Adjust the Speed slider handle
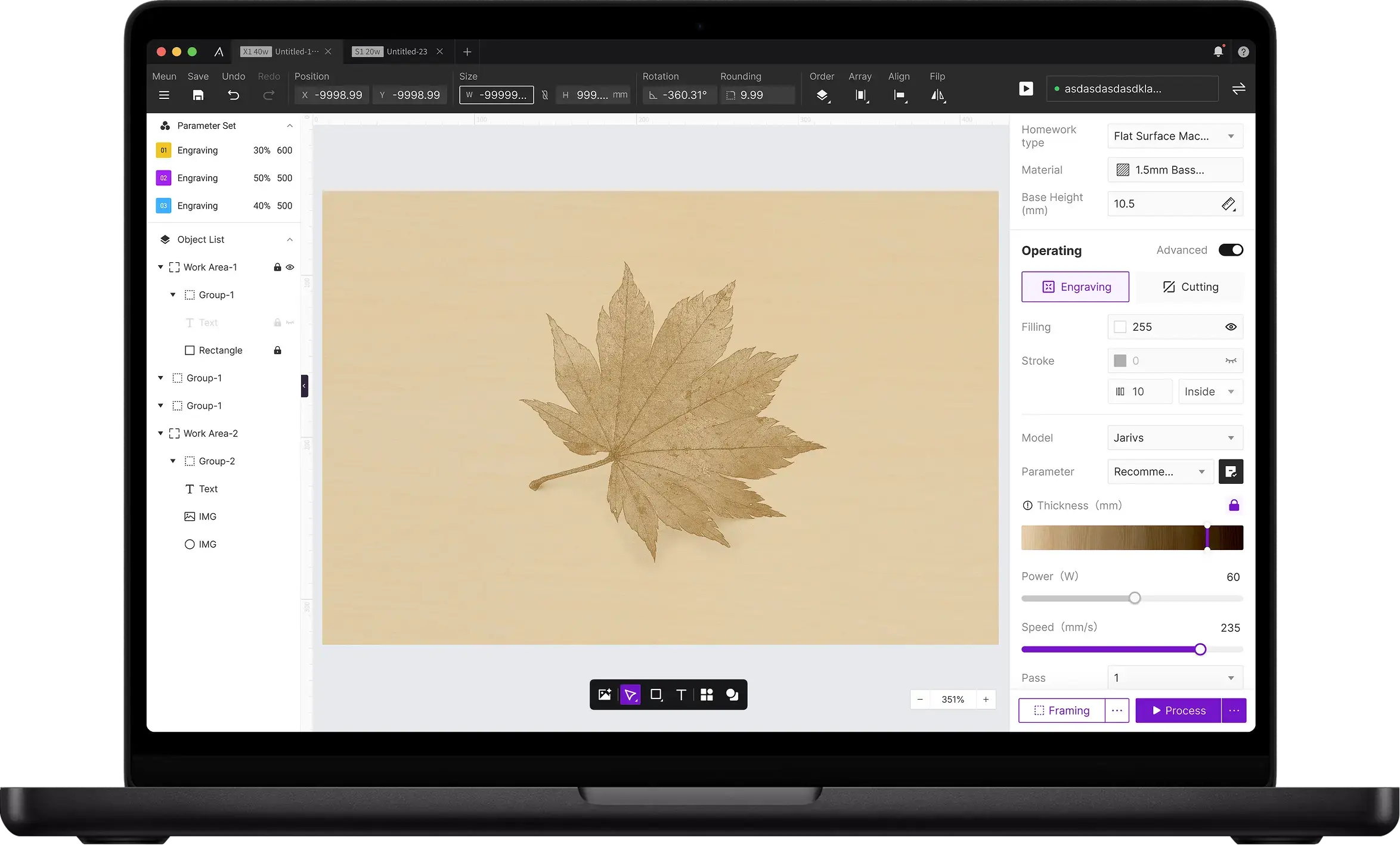1400x845 pixels. [1200, 649]
